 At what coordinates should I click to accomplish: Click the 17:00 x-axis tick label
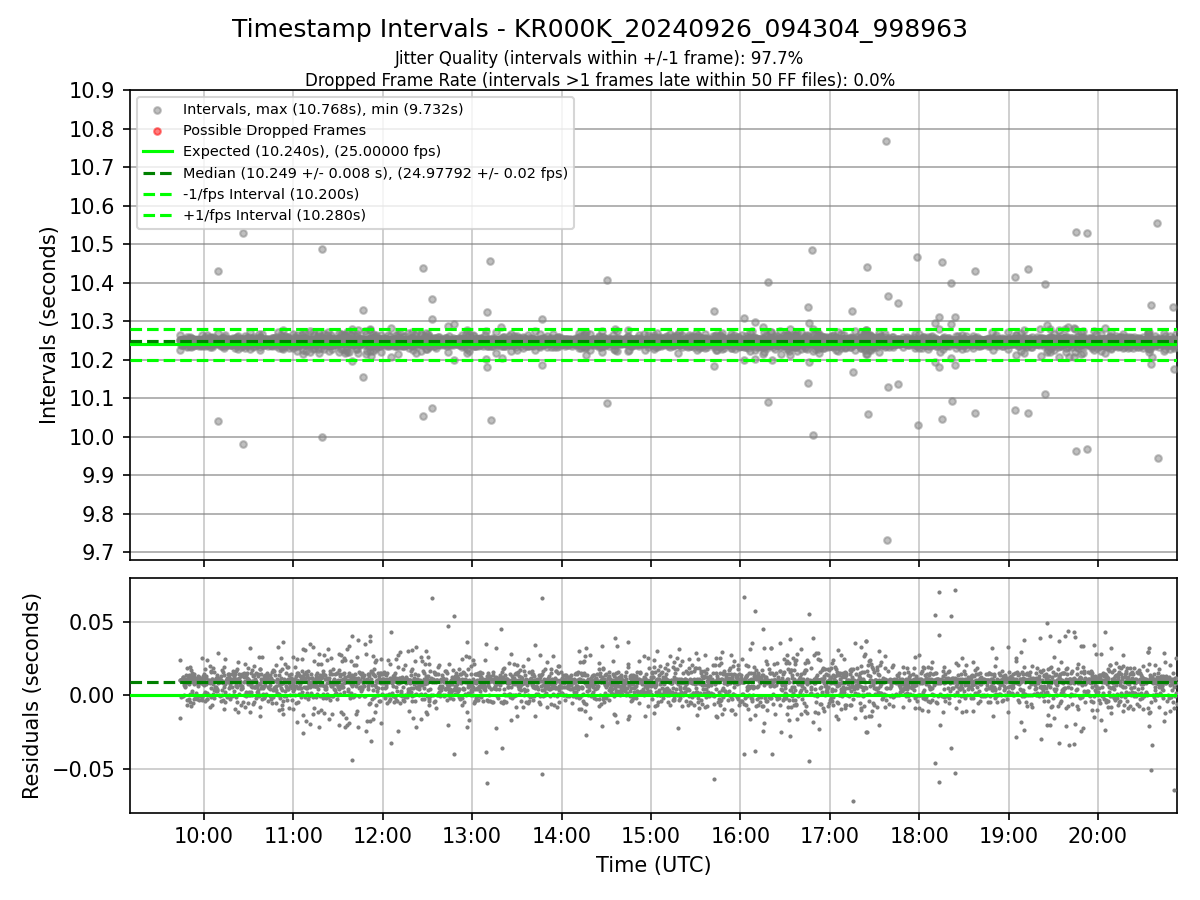click(x=830, y=835)
